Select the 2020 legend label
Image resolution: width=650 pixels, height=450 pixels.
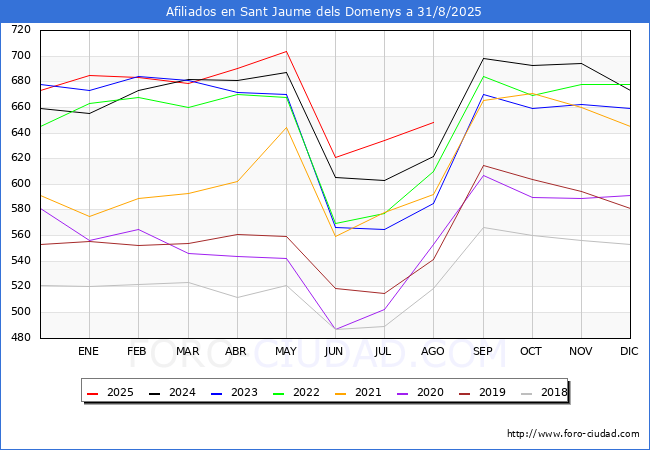click(429, 392)
